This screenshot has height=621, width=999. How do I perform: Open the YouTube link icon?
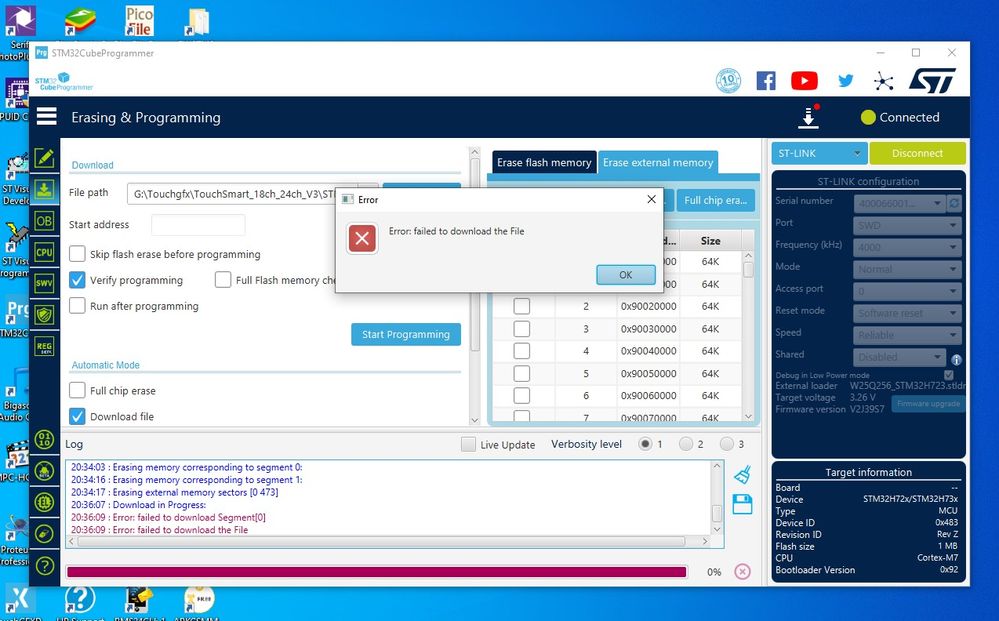click(804, 81)
